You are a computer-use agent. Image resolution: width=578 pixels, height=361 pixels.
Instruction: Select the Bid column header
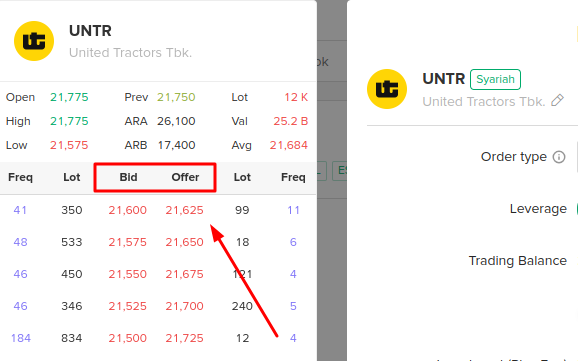tap(128, 177)
